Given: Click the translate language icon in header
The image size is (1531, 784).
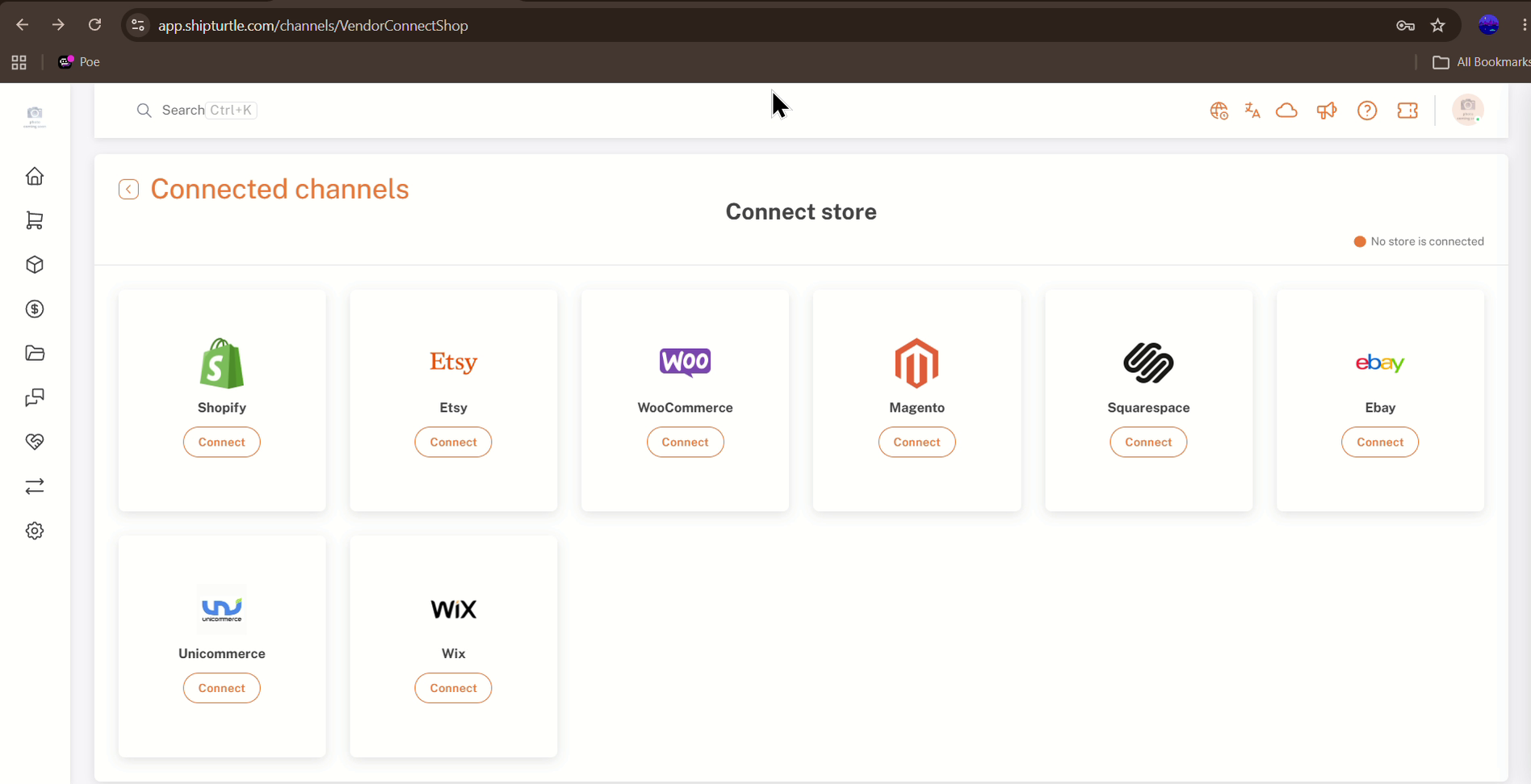Looking at the screenshot, I should [1252, 111].
